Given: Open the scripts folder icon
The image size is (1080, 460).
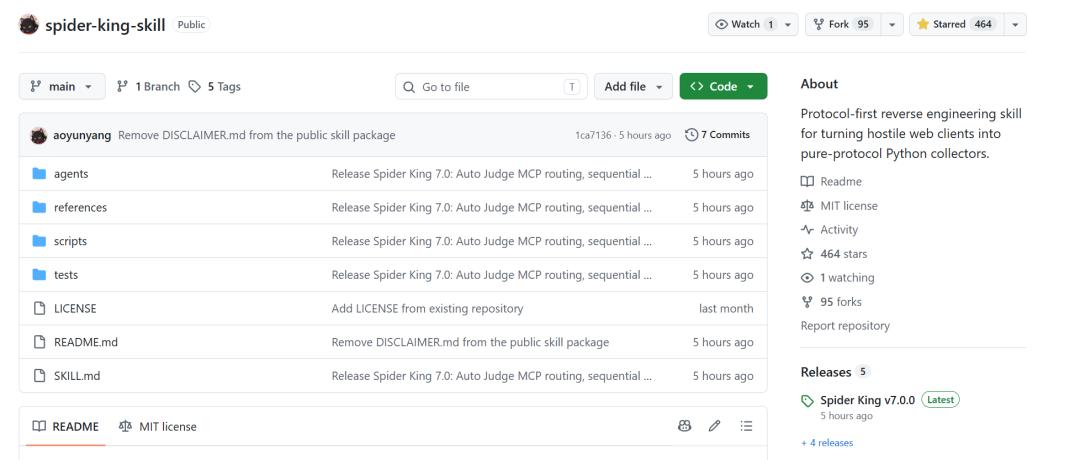Looking at the screenshot, I should (x=39, y=241).
